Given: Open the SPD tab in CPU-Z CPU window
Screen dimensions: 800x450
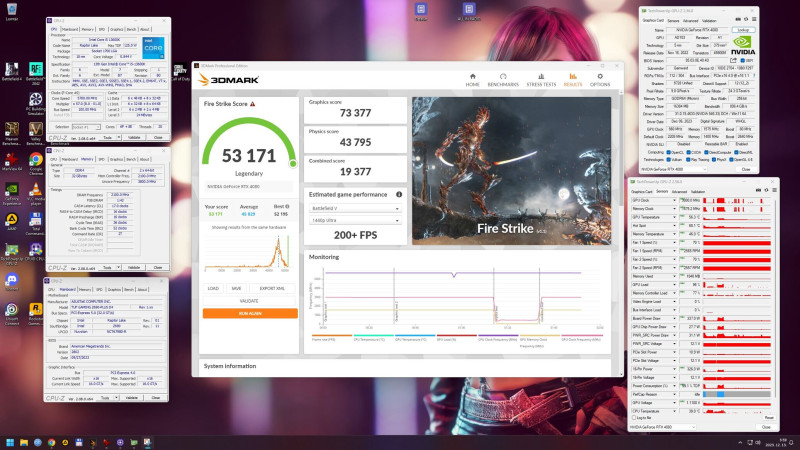Looking at the screenshot, I should (x=102, y=30).
